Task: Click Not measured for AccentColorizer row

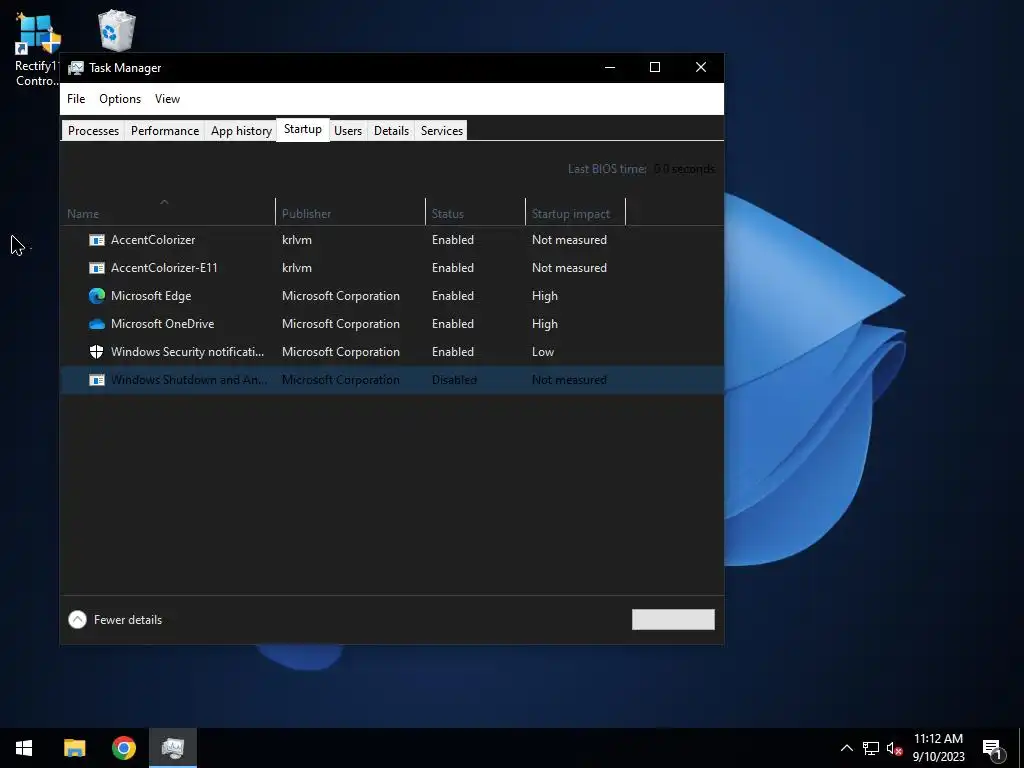Action: click(569, 240)
